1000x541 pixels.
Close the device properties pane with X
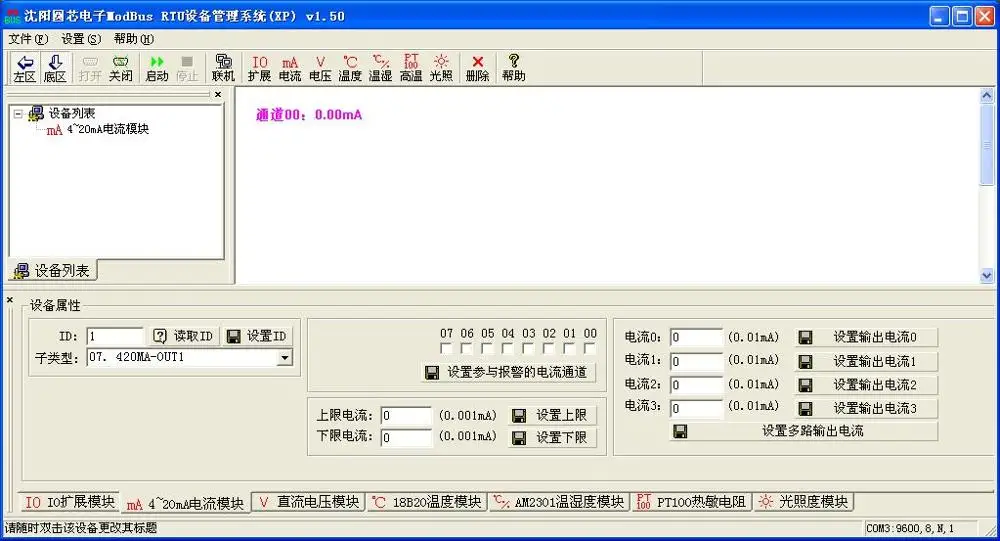[10, 299]
